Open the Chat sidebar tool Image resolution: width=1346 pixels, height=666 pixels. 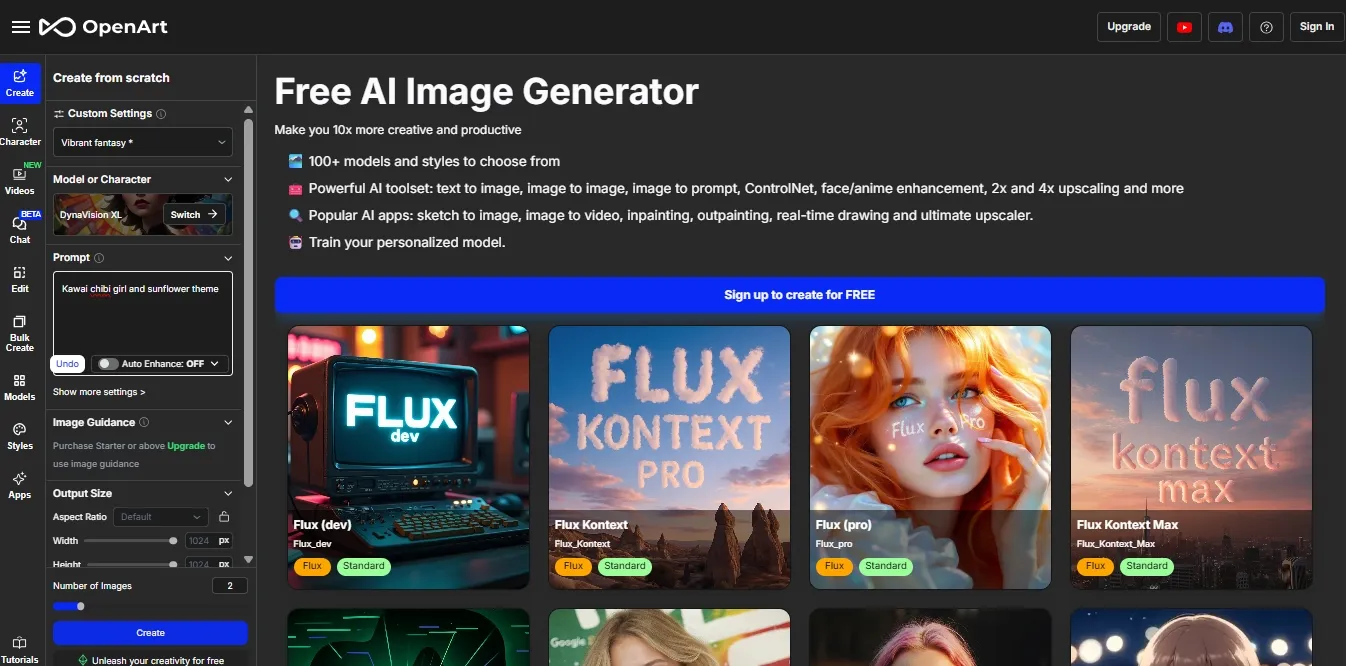click(20, 229)
